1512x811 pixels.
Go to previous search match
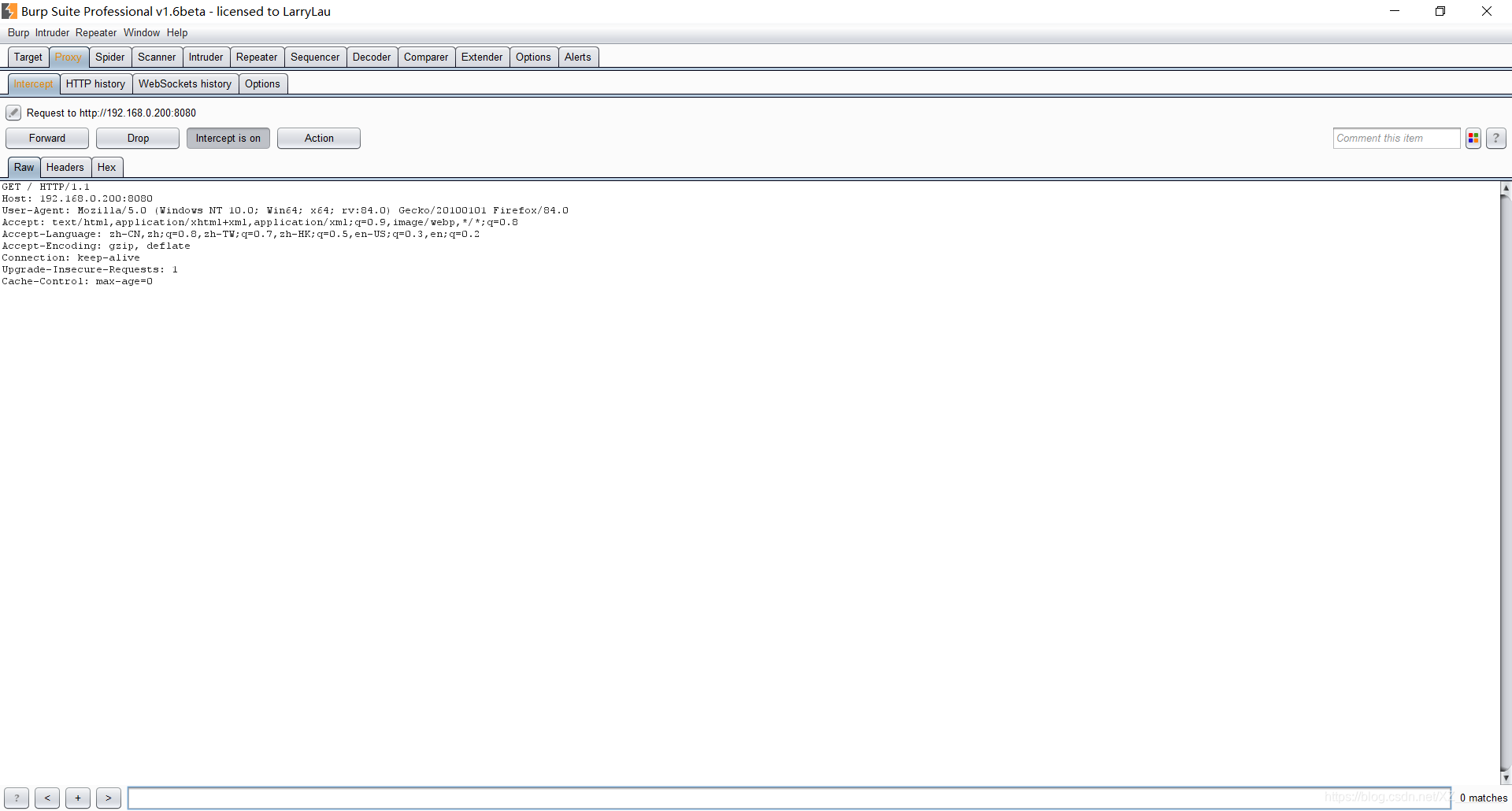47,798
